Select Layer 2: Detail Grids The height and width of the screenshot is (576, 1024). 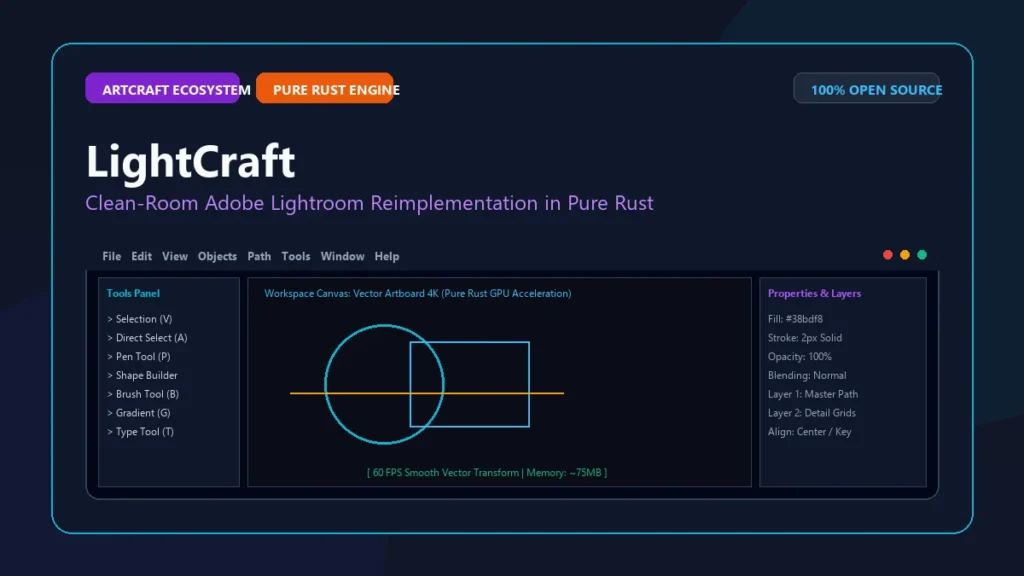812,413
